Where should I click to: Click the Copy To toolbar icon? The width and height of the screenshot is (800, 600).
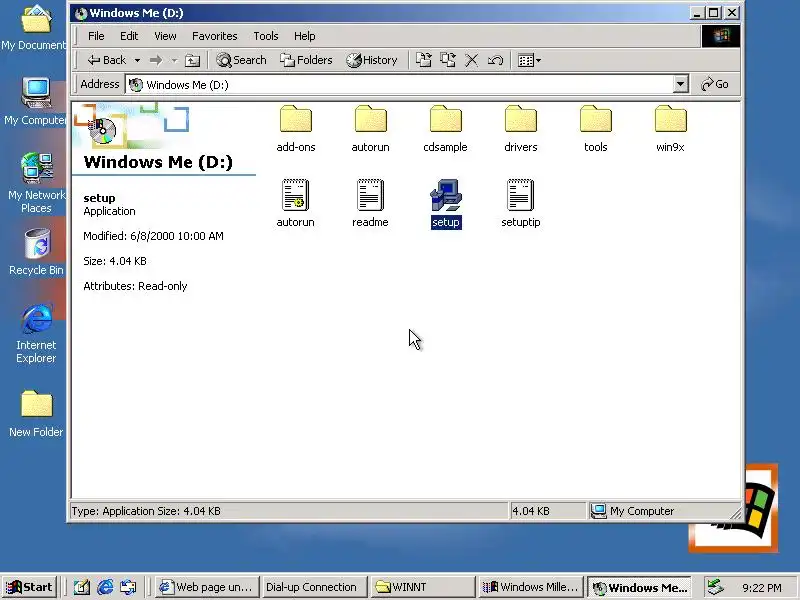pos(448,60)
